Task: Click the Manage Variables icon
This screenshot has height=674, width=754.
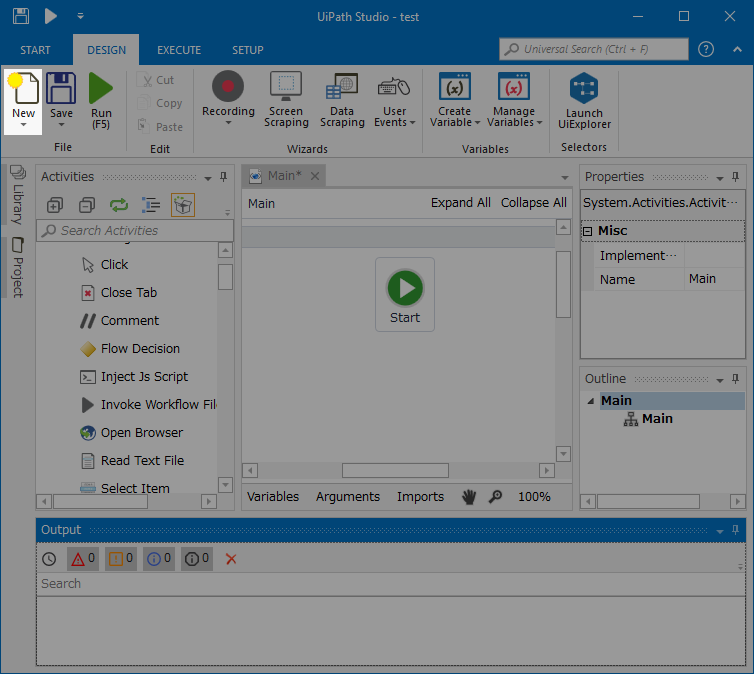Action: click(514, 87)
